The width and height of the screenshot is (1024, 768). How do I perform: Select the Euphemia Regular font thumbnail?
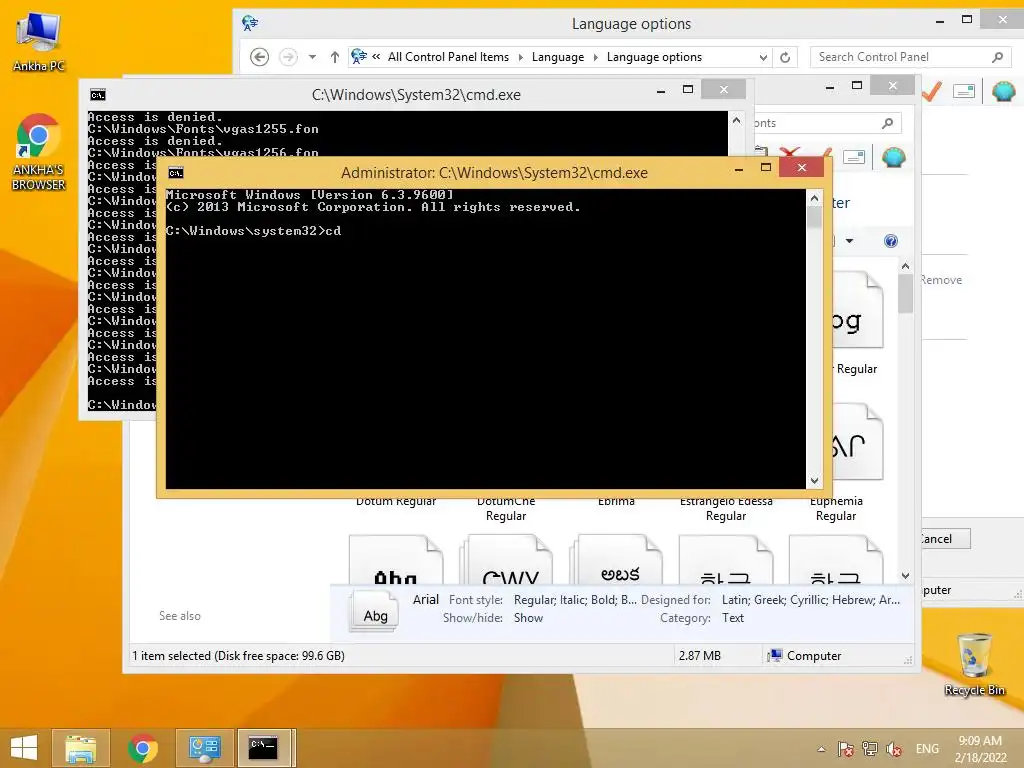click(x=857, y=441)
